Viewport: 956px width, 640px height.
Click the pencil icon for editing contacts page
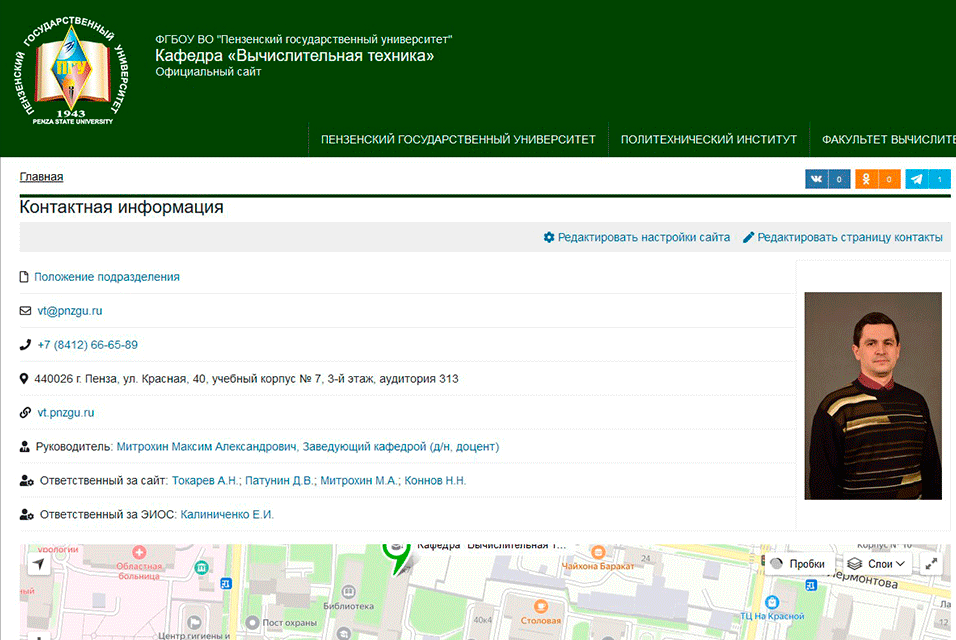point(748,237)
